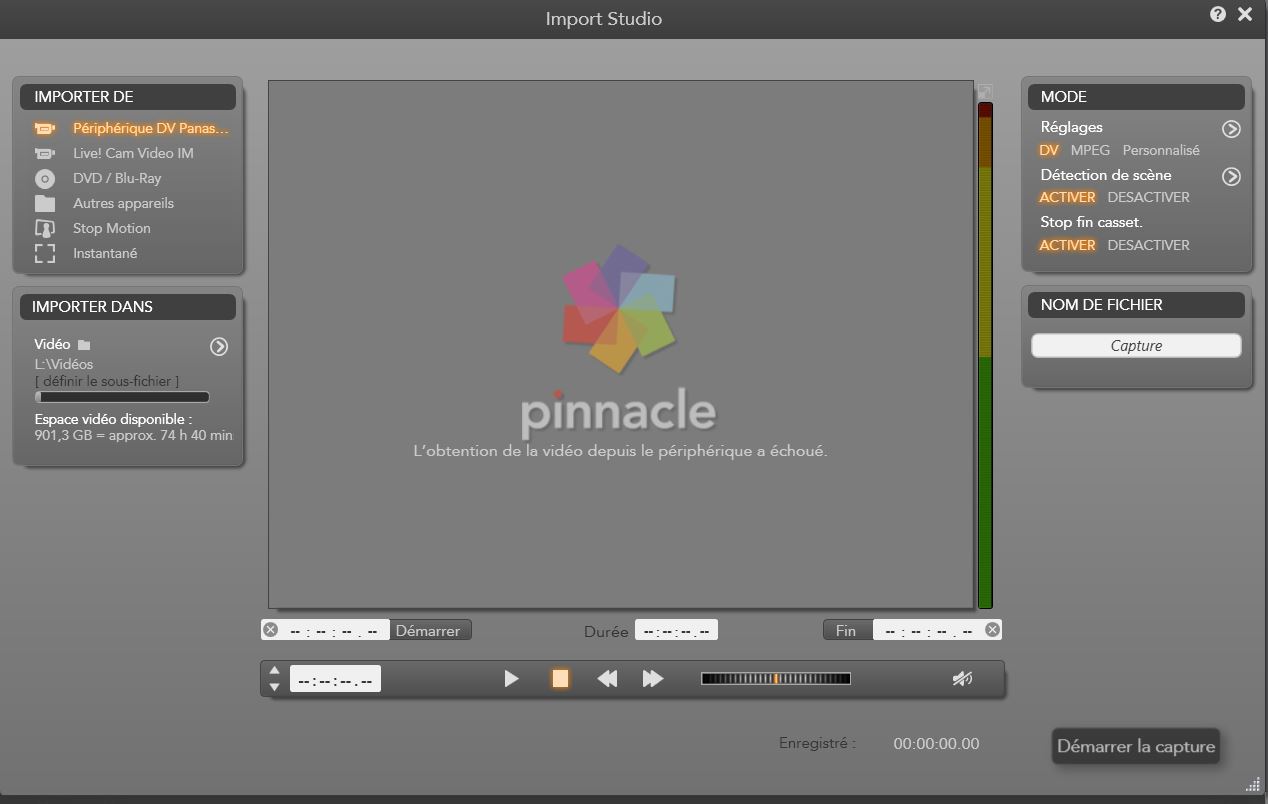Click the preview full-screen icon above meter

pyautogui.click(x=985, y=91)
